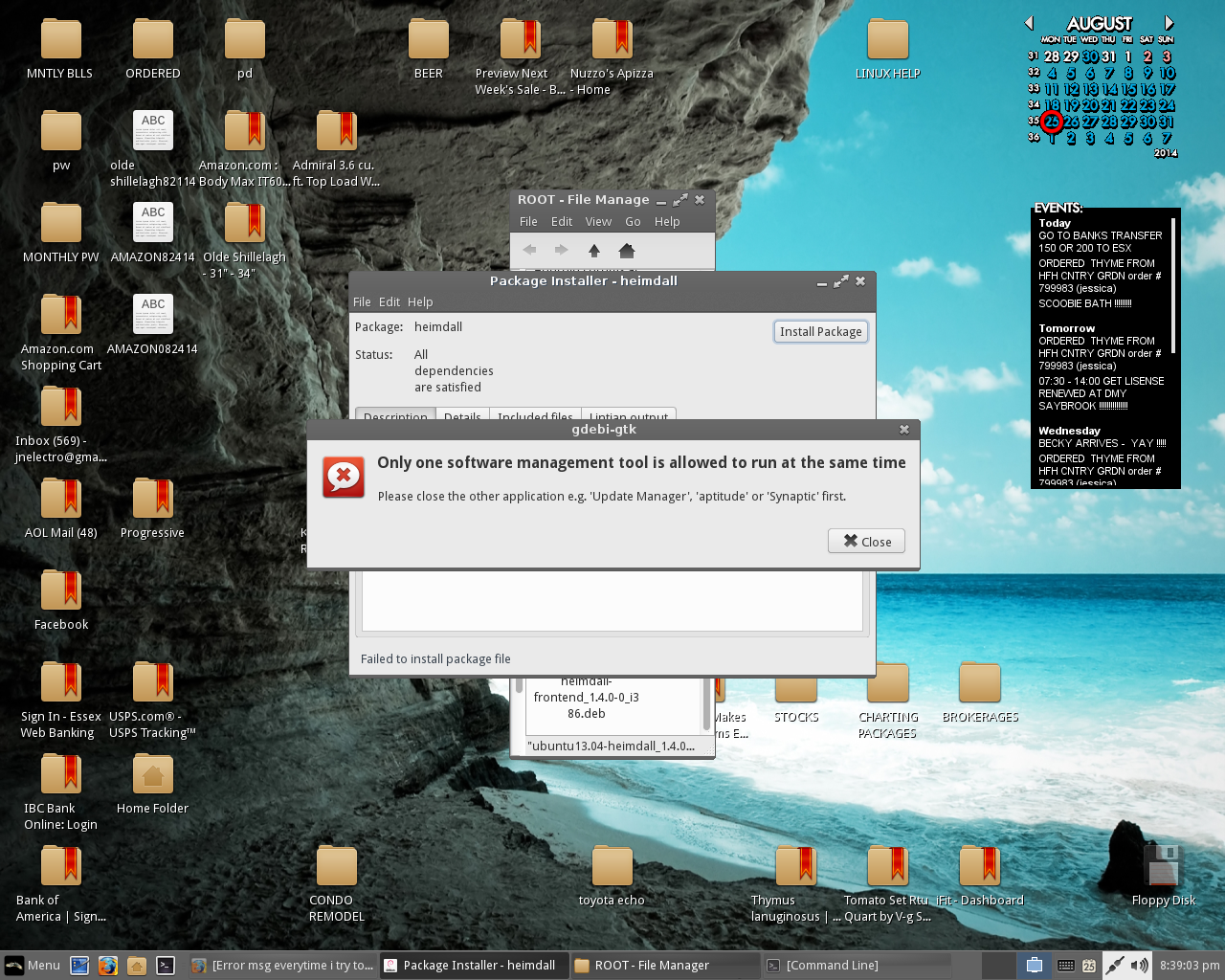
Task: Click the home icon in File Manager toolbar
Action: tap(627, 251)
